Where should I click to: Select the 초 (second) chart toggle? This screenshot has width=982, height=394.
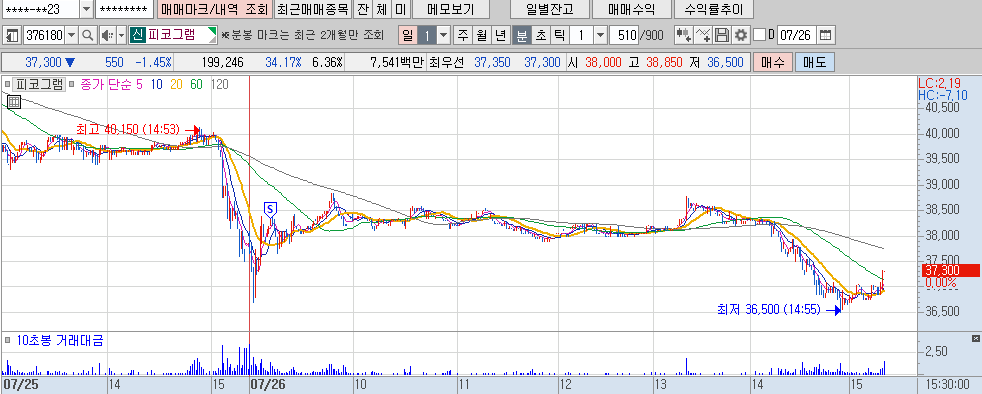(539, 35)
